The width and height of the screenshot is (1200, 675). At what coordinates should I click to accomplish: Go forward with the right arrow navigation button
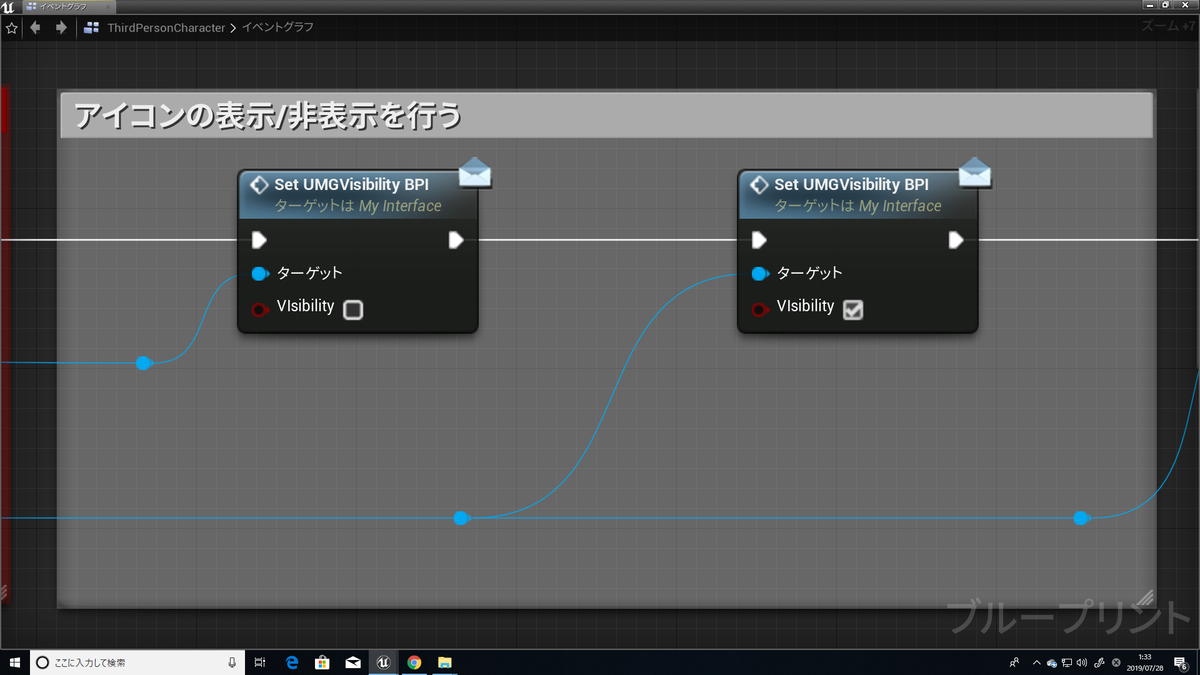click(x=61, y=28)
